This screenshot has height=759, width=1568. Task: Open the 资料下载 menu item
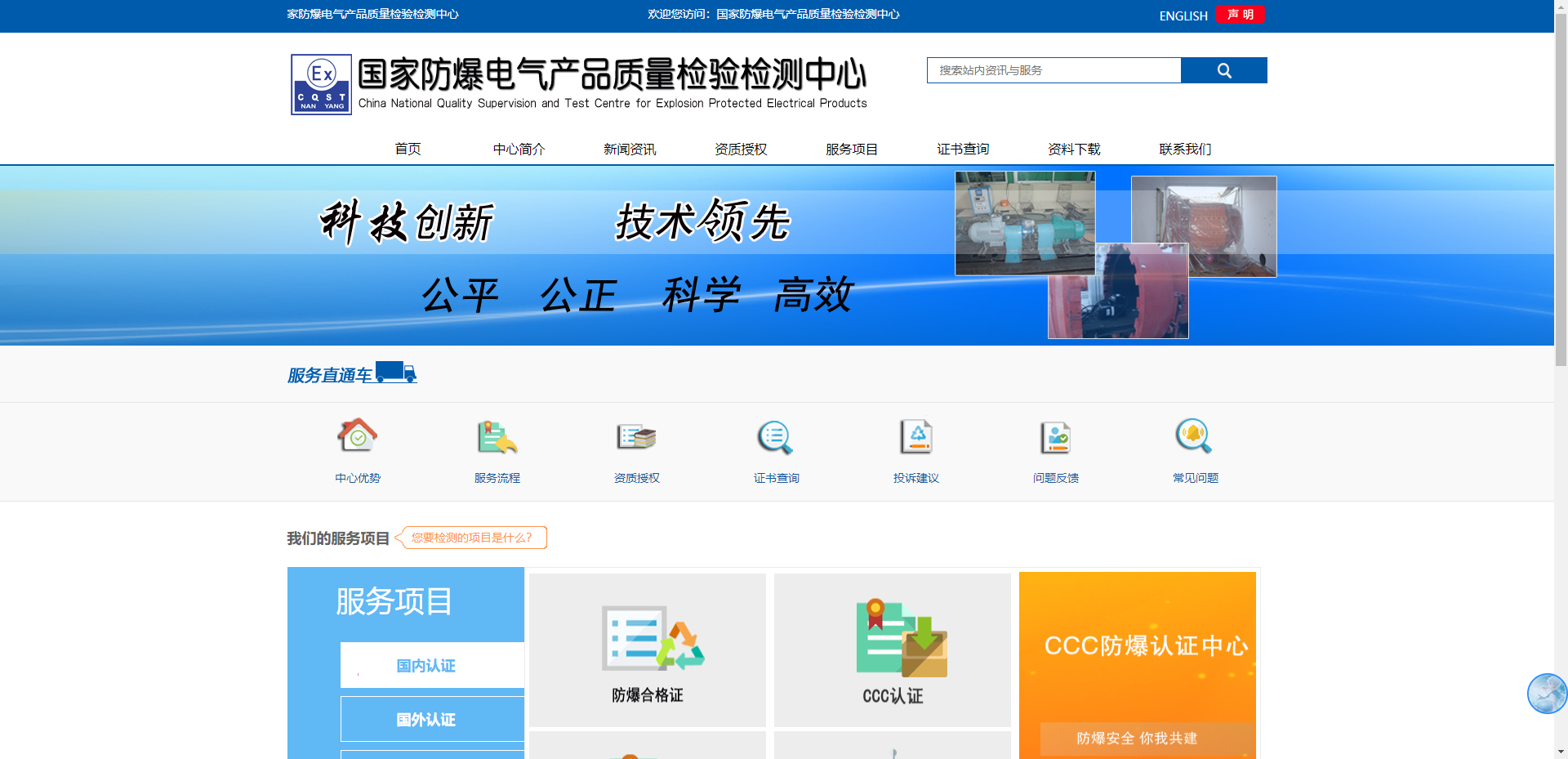tap(1074, 149)
